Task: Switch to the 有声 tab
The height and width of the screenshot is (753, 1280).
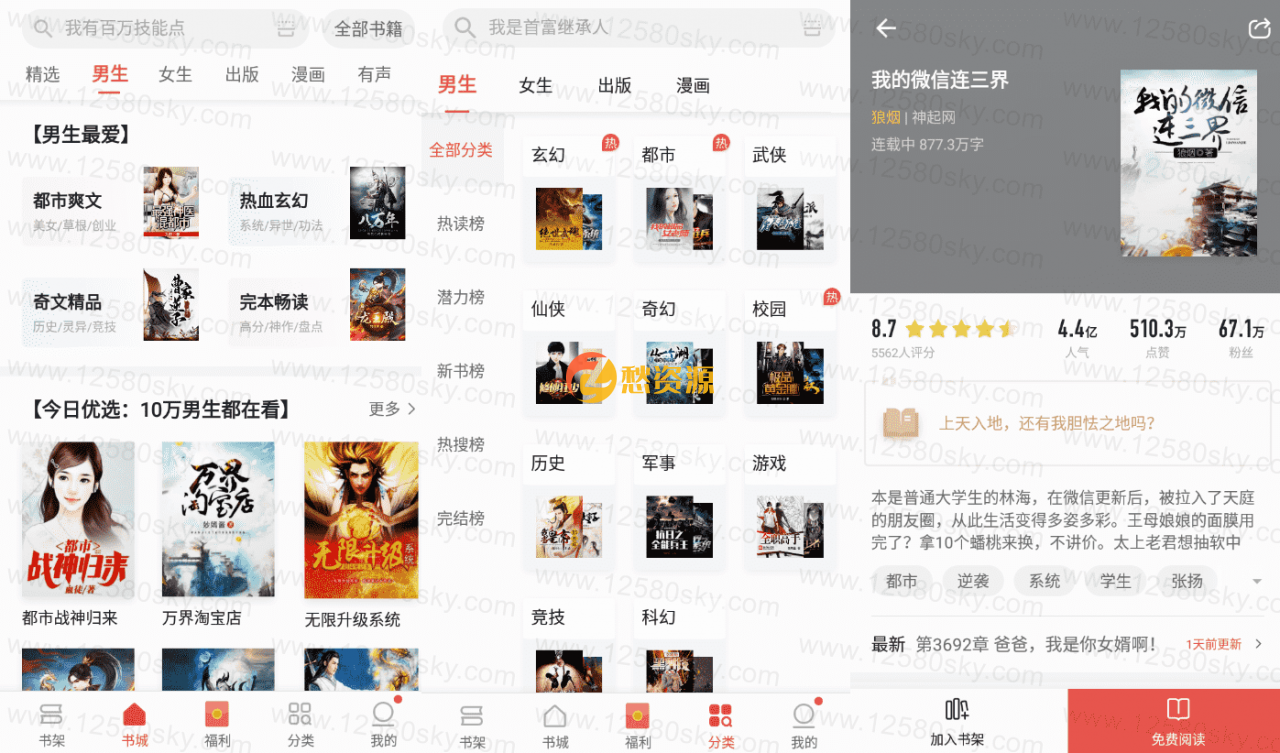Action: [x=374, y=75]
